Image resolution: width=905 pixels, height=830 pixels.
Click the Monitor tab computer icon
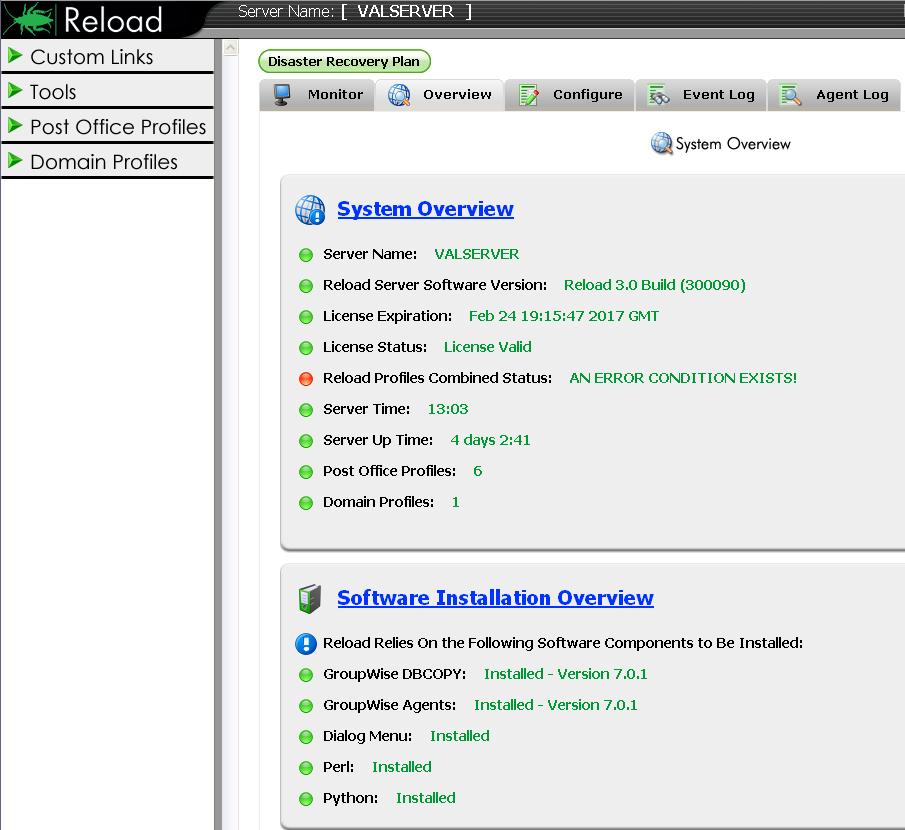pyautogui.click(x=283, y=95)
